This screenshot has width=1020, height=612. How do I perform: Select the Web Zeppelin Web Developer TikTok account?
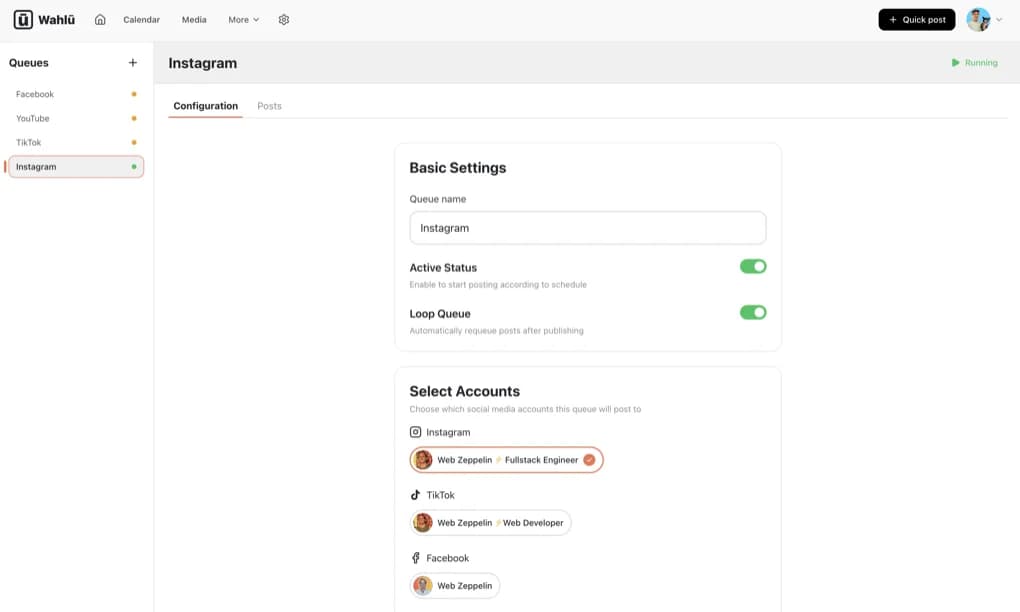pyautogui.click(x=490, y=522)
